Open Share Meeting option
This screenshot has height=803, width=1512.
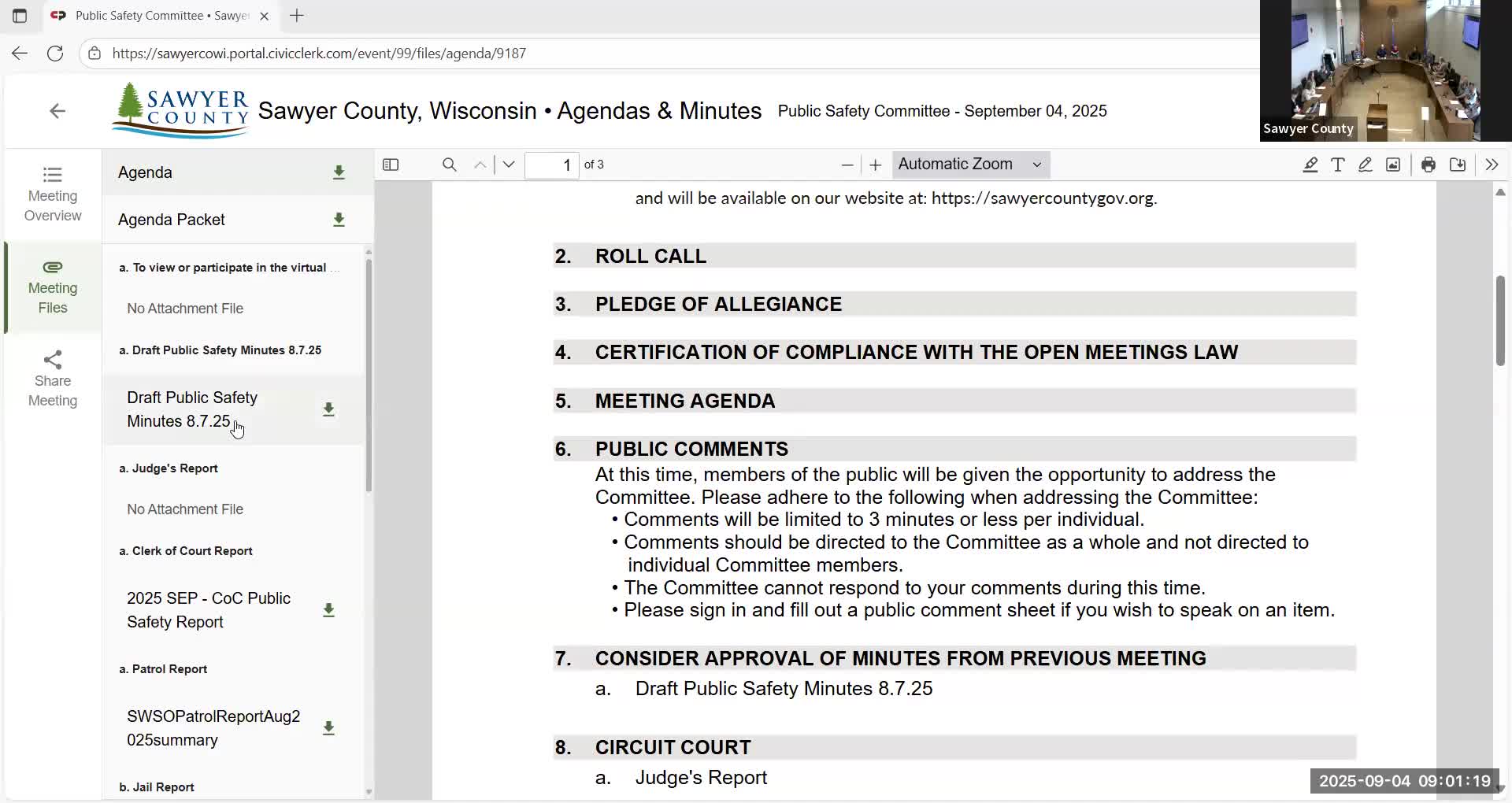pyautogui.click(x=53, y=379)
